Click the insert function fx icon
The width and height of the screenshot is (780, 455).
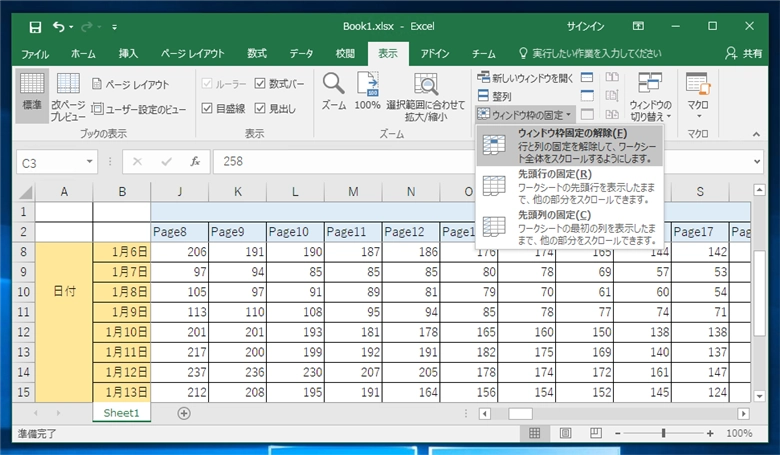coord(195,162)
